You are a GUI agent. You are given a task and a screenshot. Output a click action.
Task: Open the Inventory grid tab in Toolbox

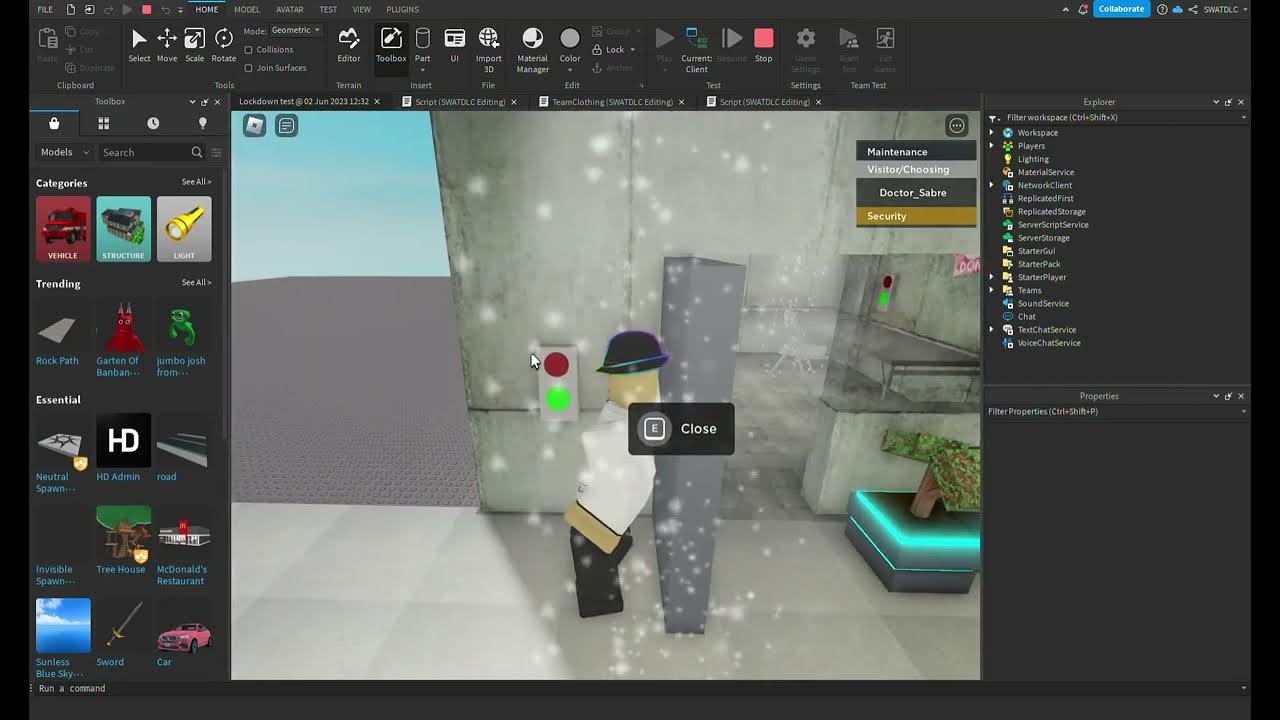pos(103,123)
